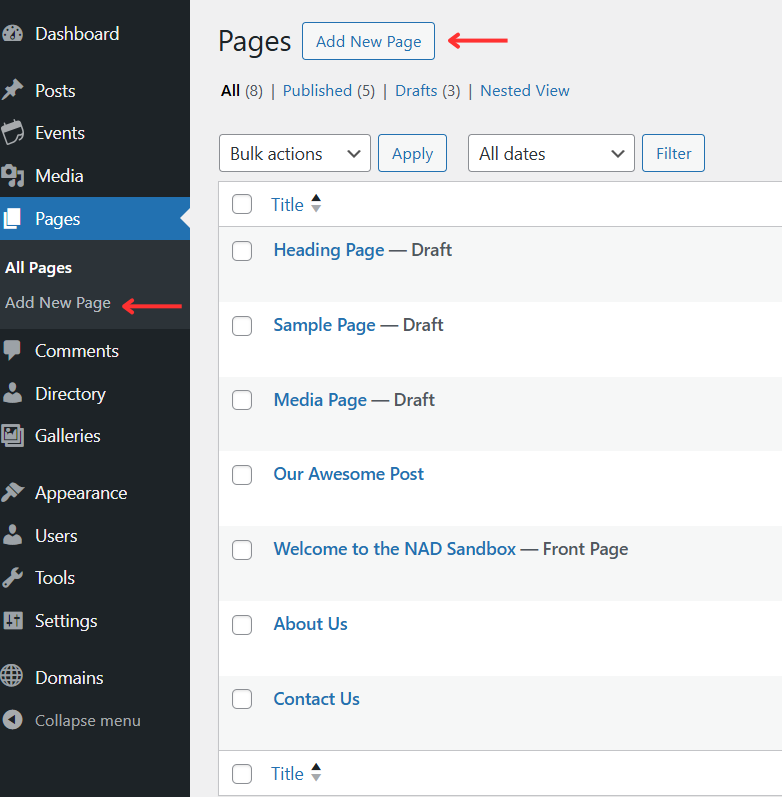
Task: Click the Comments speech bubble icon
Action: click(x=12, y=351)
